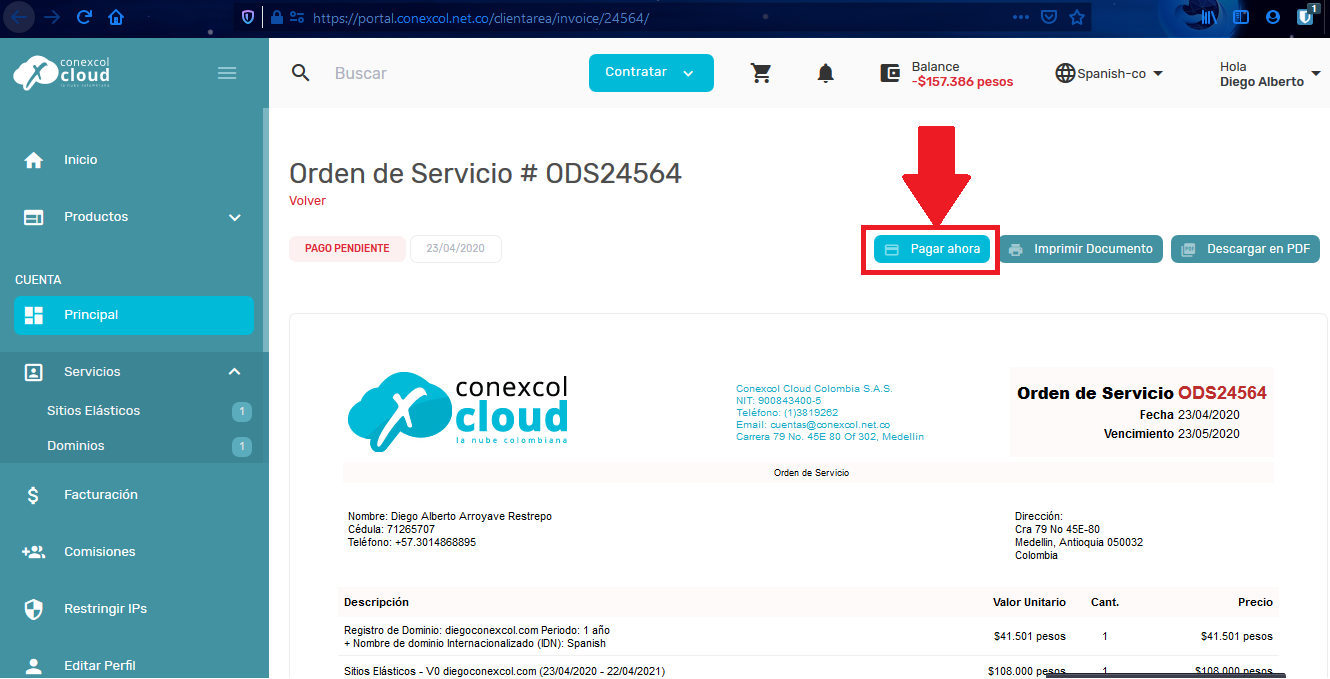The height and width of the screenshot is (679, 1330).
Task: Click the $41.501 pesos Precio cell
Action: pyautogui.click(x=1237, y=636)
